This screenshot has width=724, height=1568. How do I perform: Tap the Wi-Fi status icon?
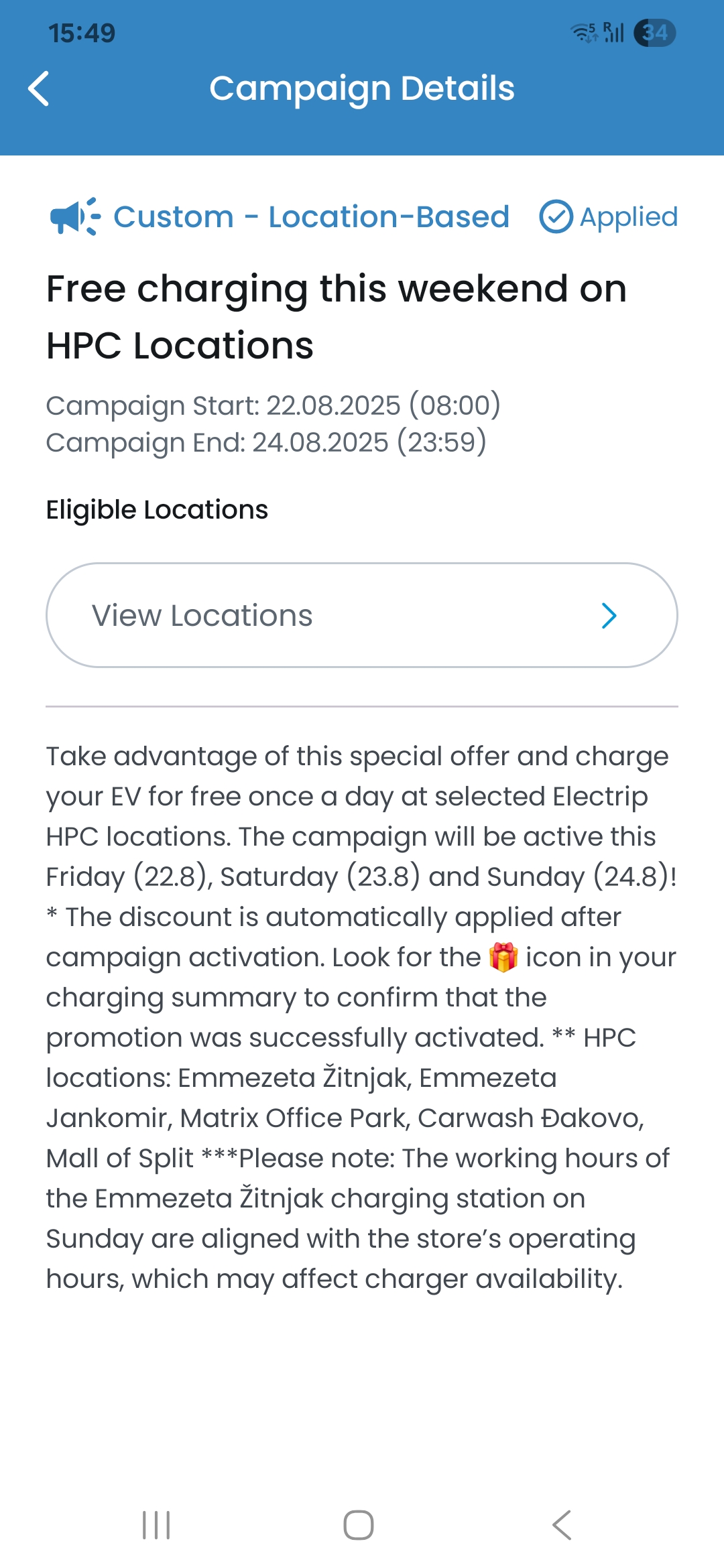tap(583, 32)
